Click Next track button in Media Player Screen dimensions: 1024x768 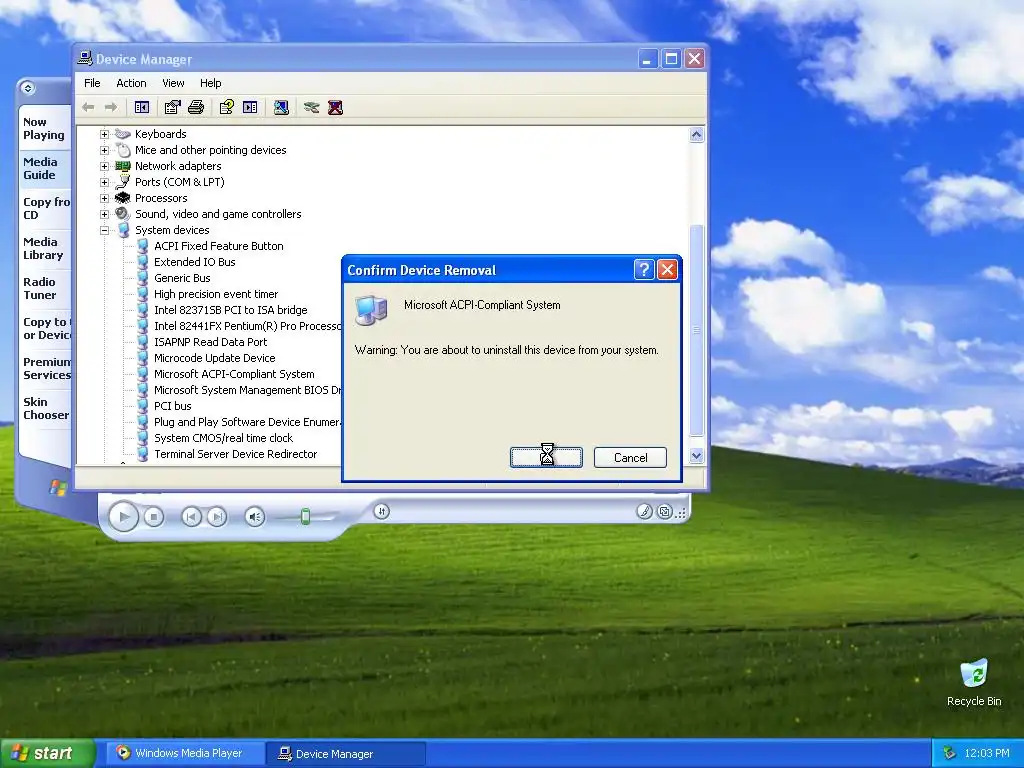click(x=217, y=517)
